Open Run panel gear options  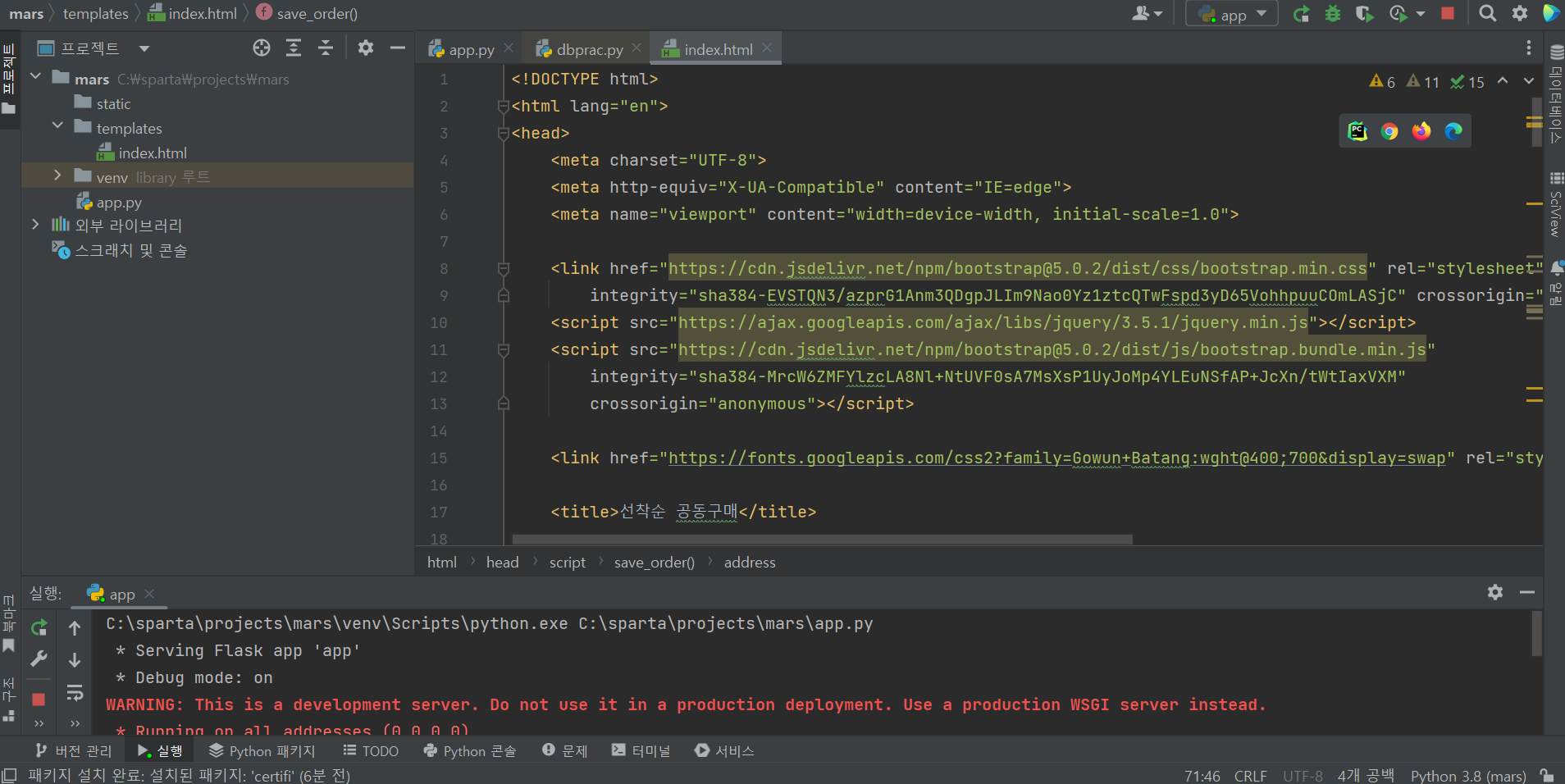pyautogui.click(x=1495, y=592)
